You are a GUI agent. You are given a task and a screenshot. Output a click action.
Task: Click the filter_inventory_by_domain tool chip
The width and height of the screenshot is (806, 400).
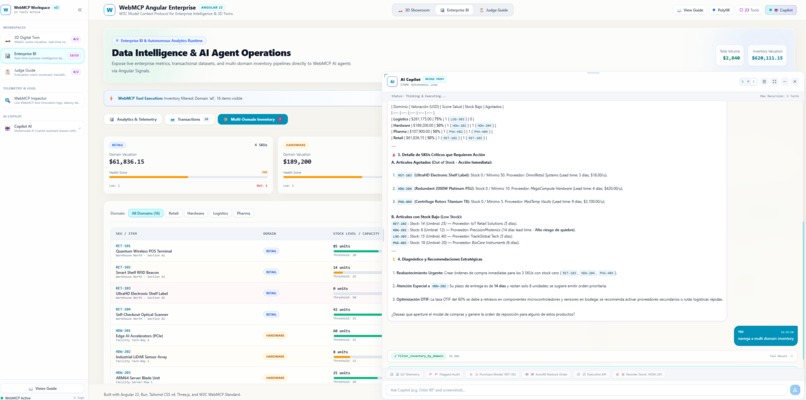pyautogui.click(x=419, y=356)
